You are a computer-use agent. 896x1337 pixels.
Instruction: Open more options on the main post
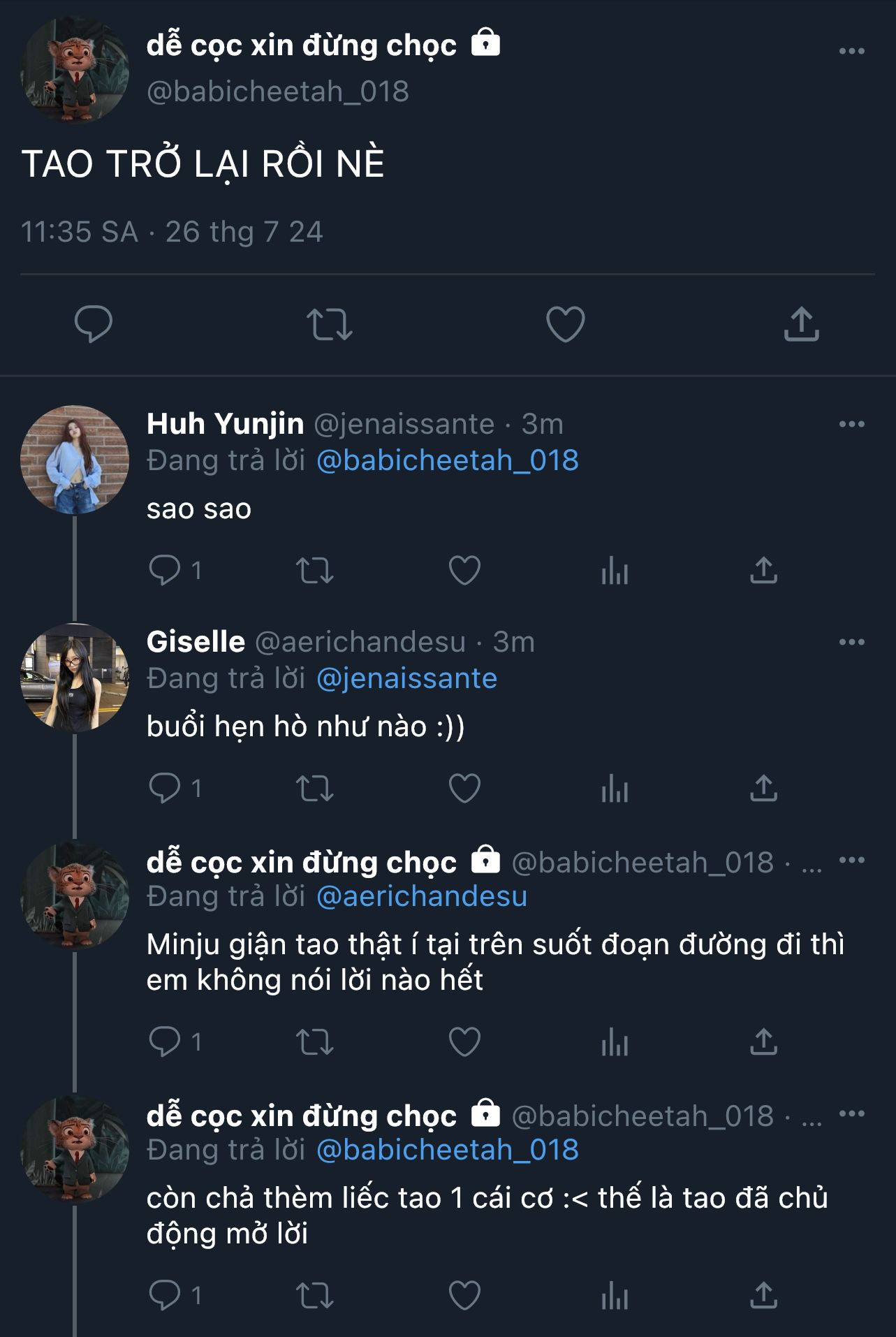pos(851,51)
